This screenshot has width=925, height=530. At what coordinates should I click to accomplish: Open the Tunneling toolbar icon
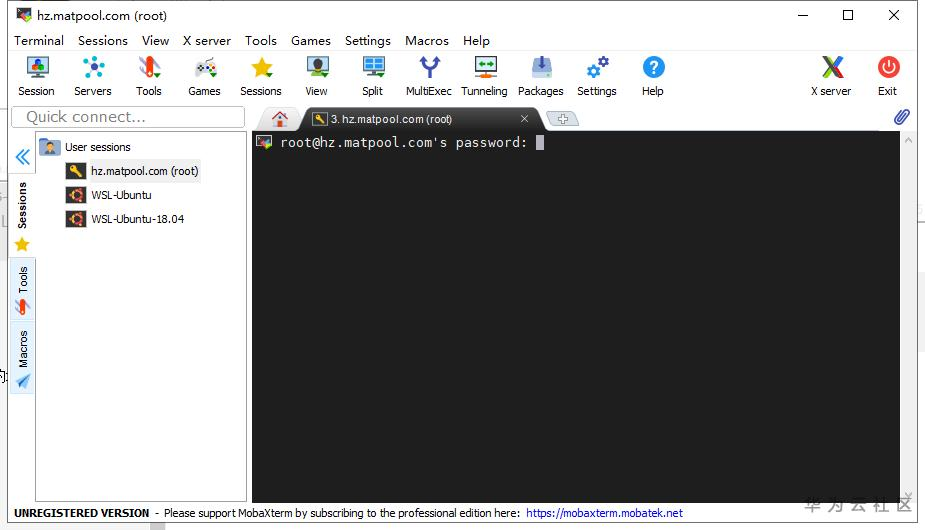click(484, 77)
